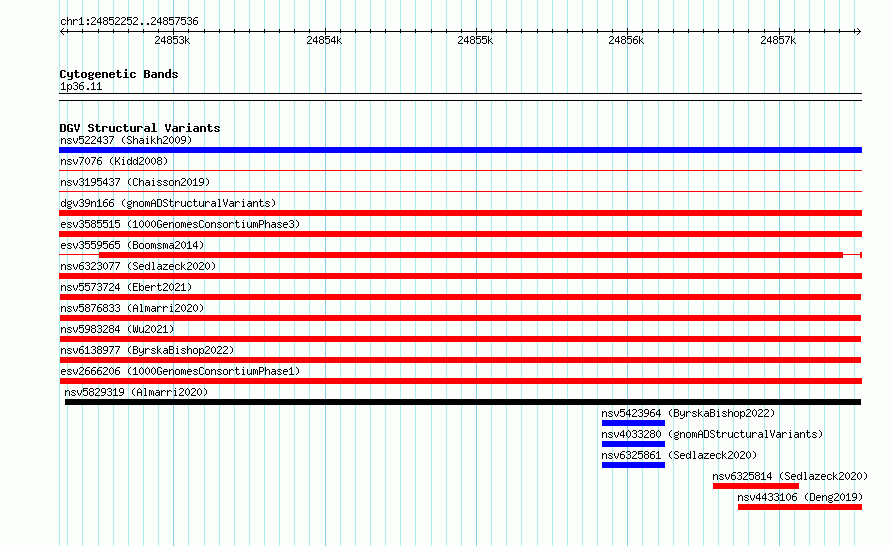Click nsv6138977 (ByrskaBishop2022) variant label
The width and height of the screenshot is (890, 546).
pyautogui.click(x=147, y=350)
